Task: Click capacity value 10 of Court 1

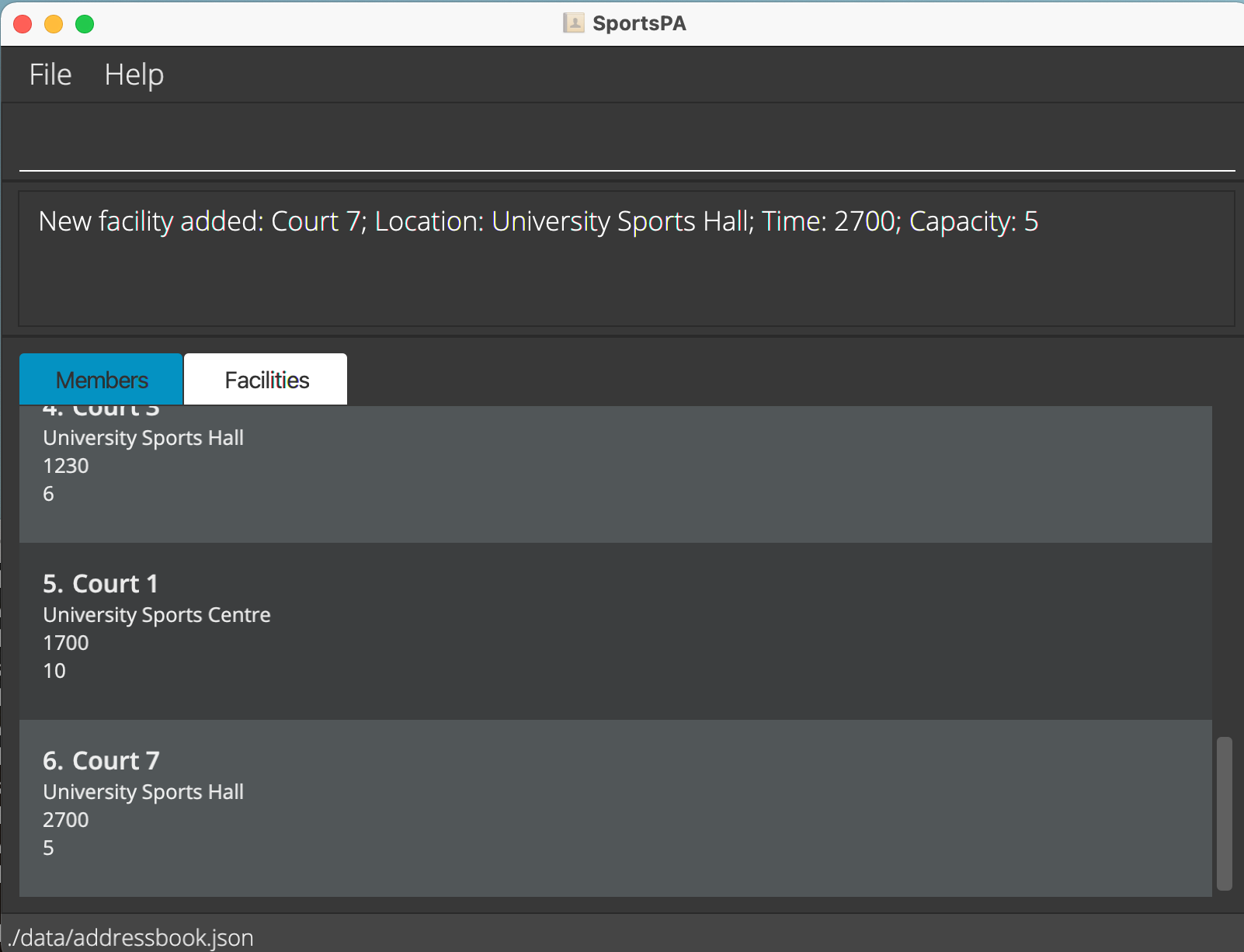Action: pyautogui.click(x=54, y=671)
